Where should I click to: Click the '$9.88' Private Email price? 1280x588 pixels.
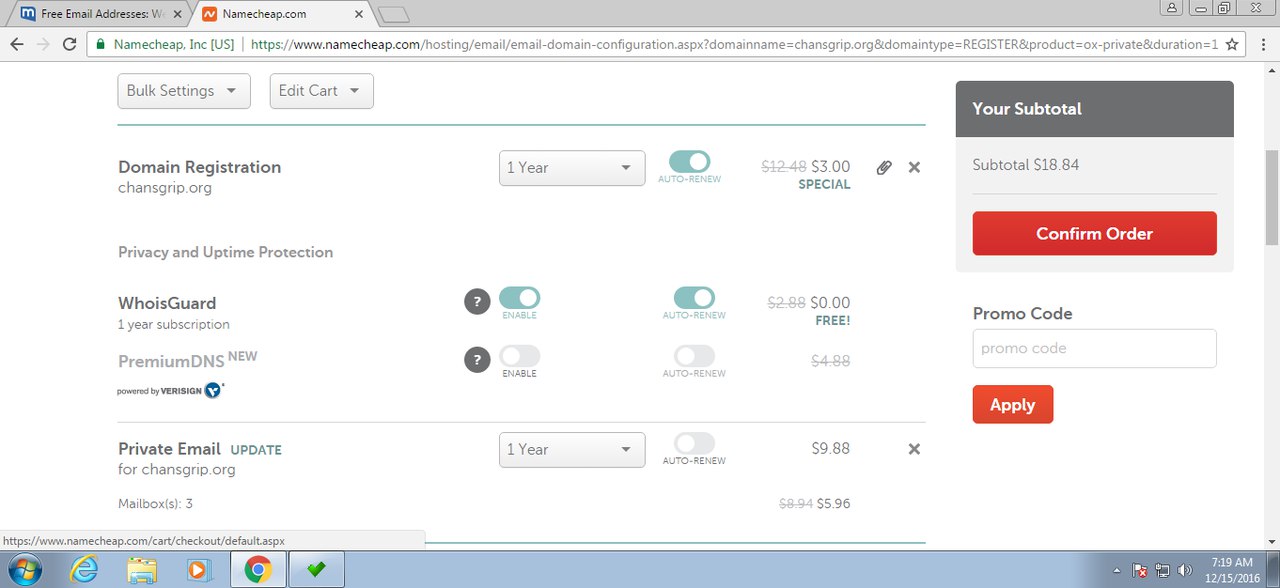831,449
